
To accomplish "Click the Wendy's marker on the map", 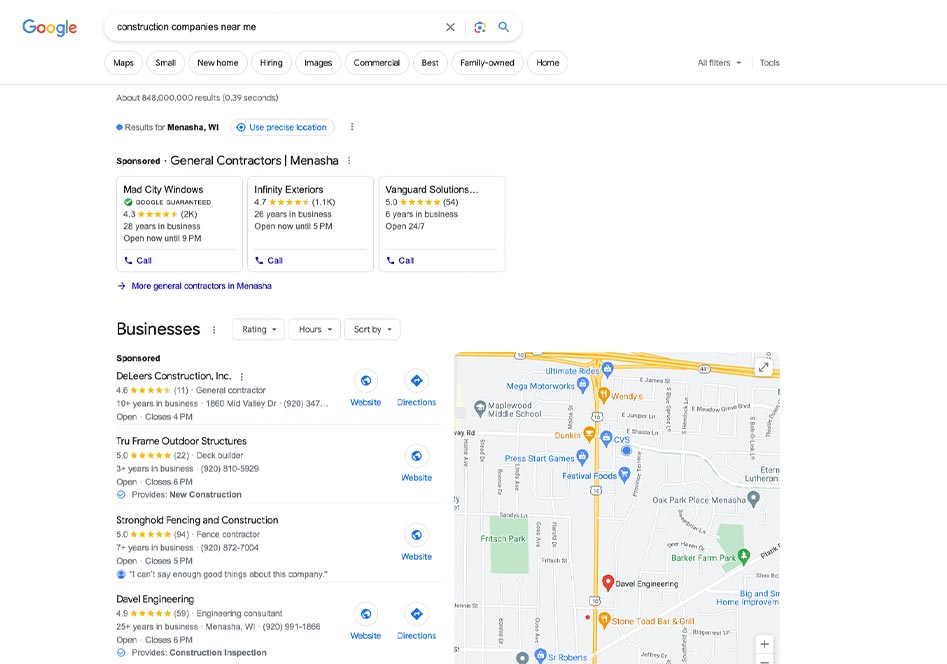I will (603, 395).
